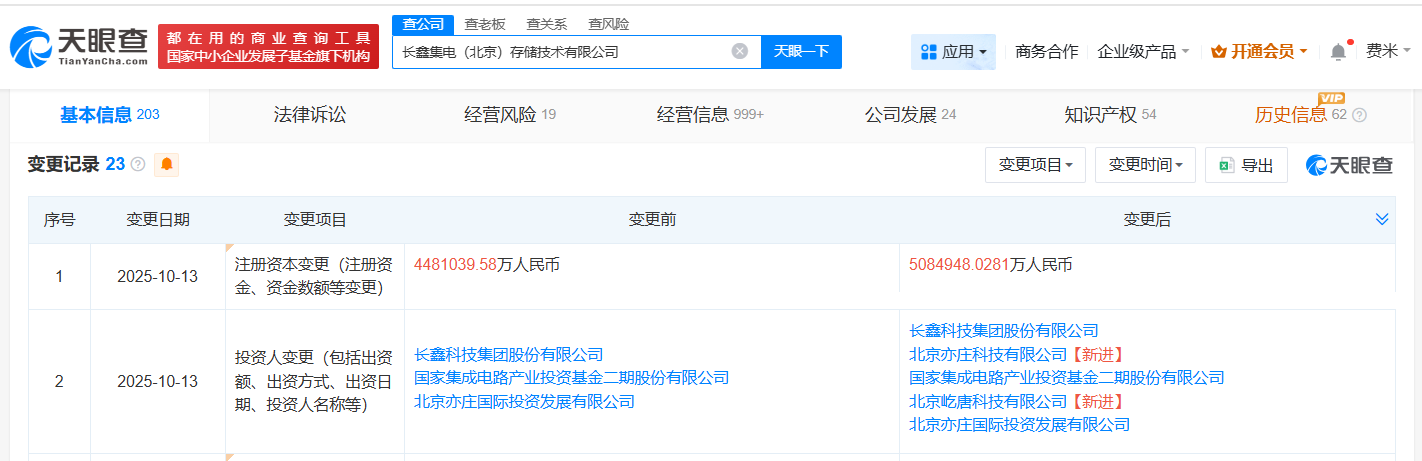
Task: Open the 应用 apps dropdown
Action: [953, 52]
